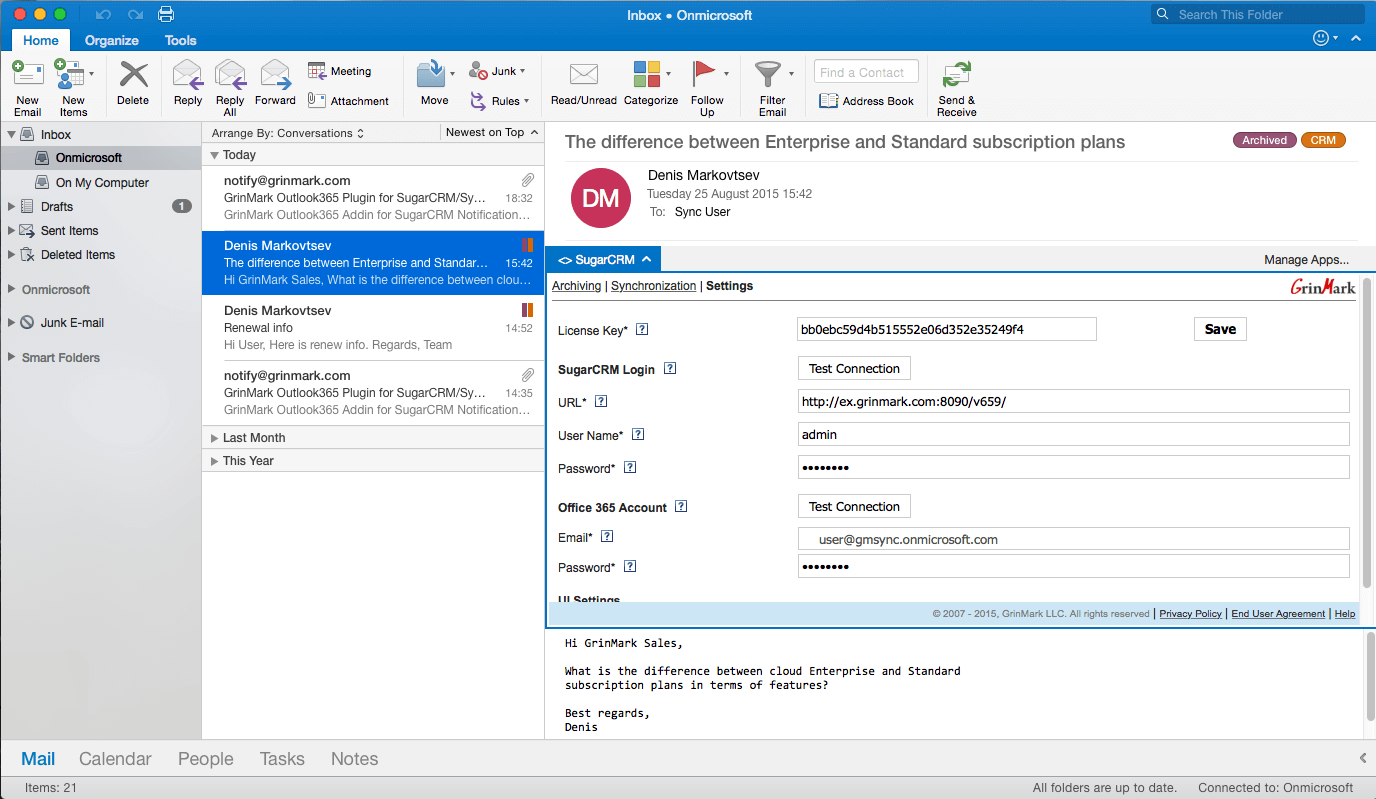
Task: Click the Delete icon in ribbon
Action: (133, 76)
